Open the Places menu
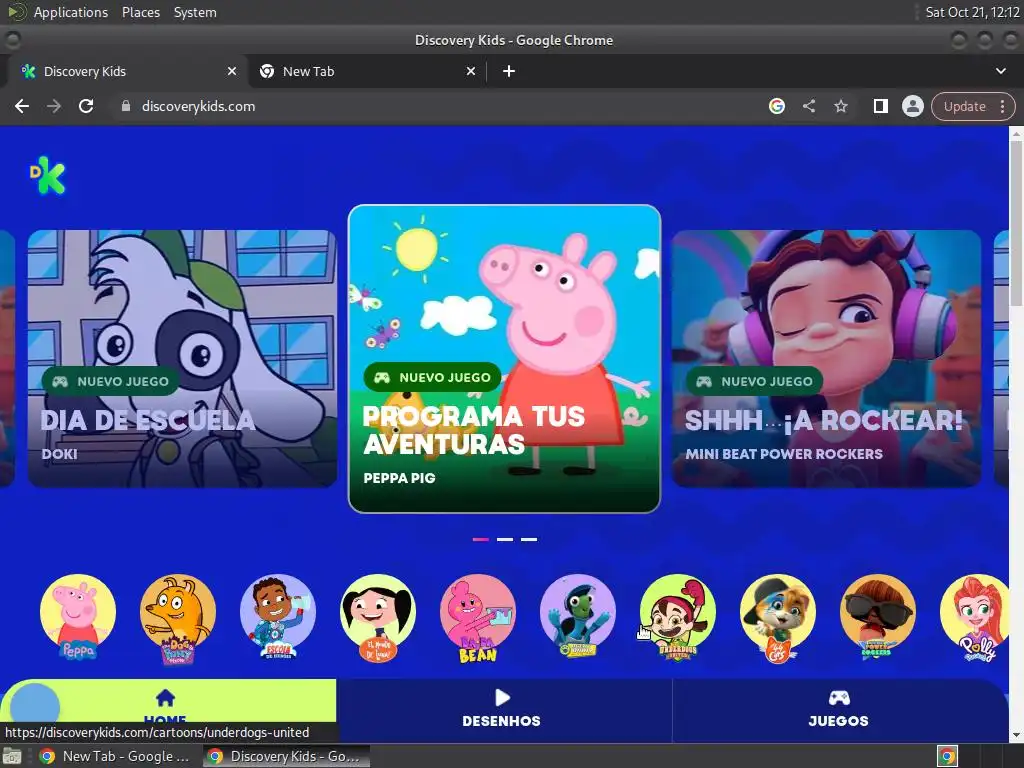 [141, 12]
